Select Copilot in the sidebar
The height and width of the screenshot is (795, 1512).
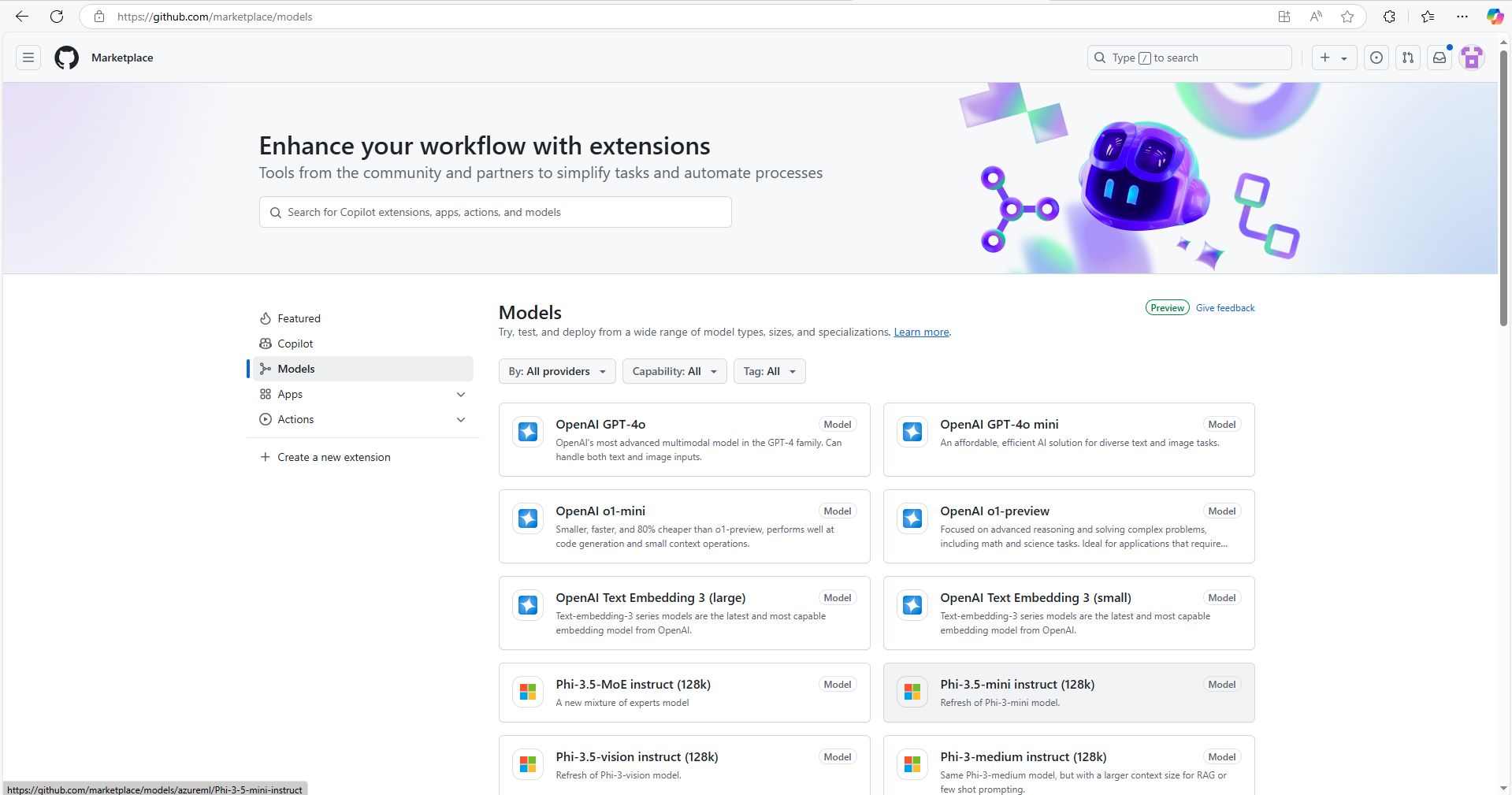point(363,344)
